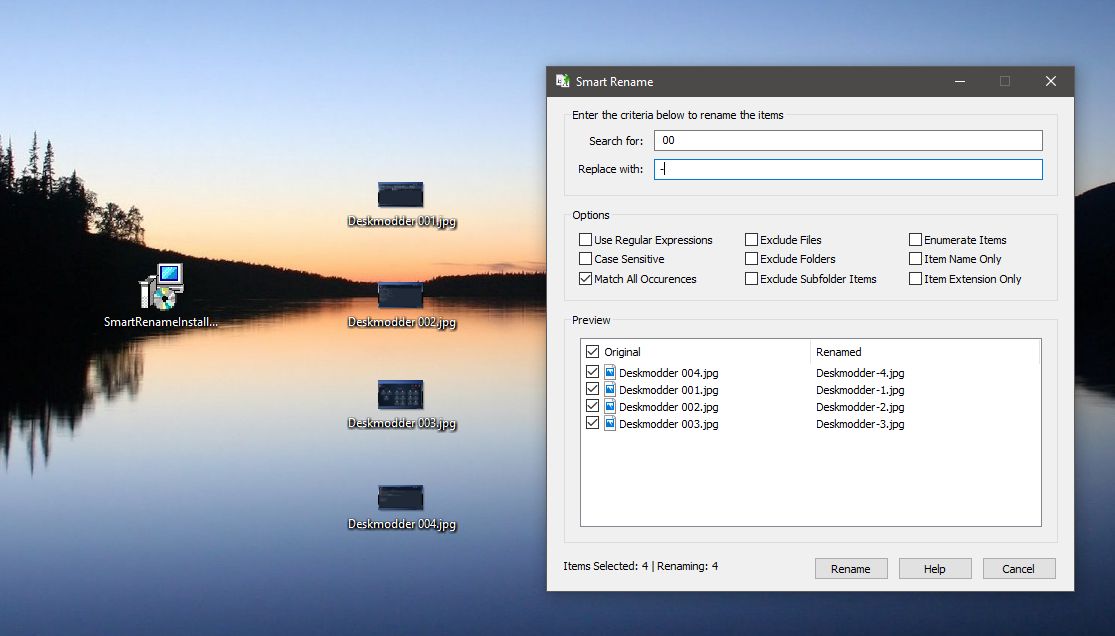Click the file icon beside Deskmodder 004.jpg

click(609, 372)
